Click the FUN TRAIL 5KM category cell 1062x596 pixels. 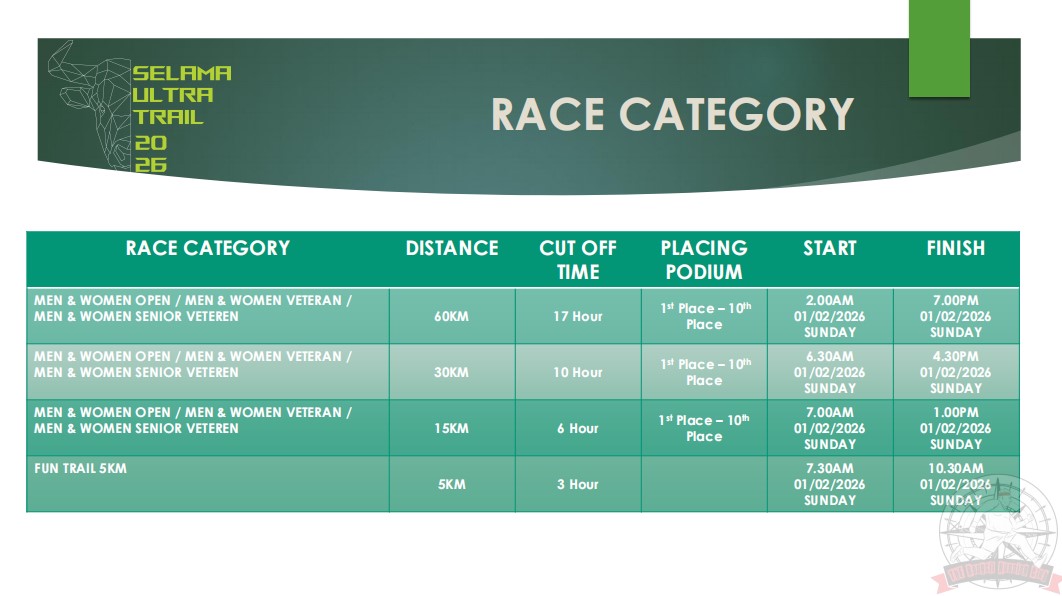pos(80,469)
